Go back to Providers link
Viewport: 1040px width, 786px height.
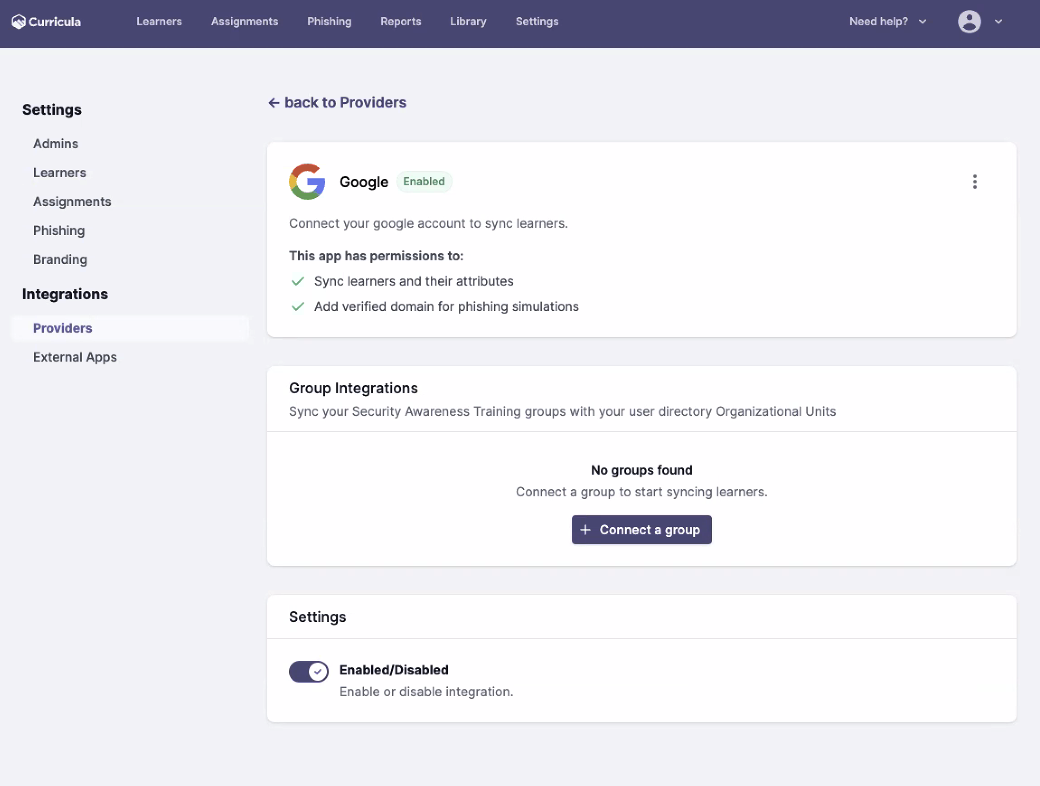click(x=337, y=103)
